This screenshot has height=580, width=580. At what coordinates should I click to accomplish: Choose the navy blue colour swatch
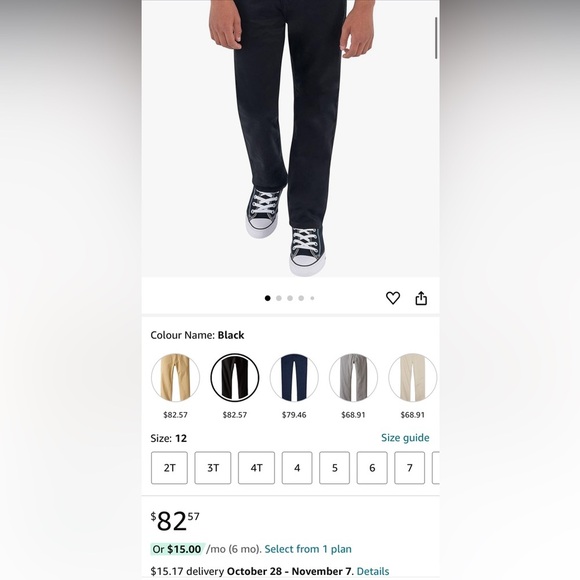(294, 378)
